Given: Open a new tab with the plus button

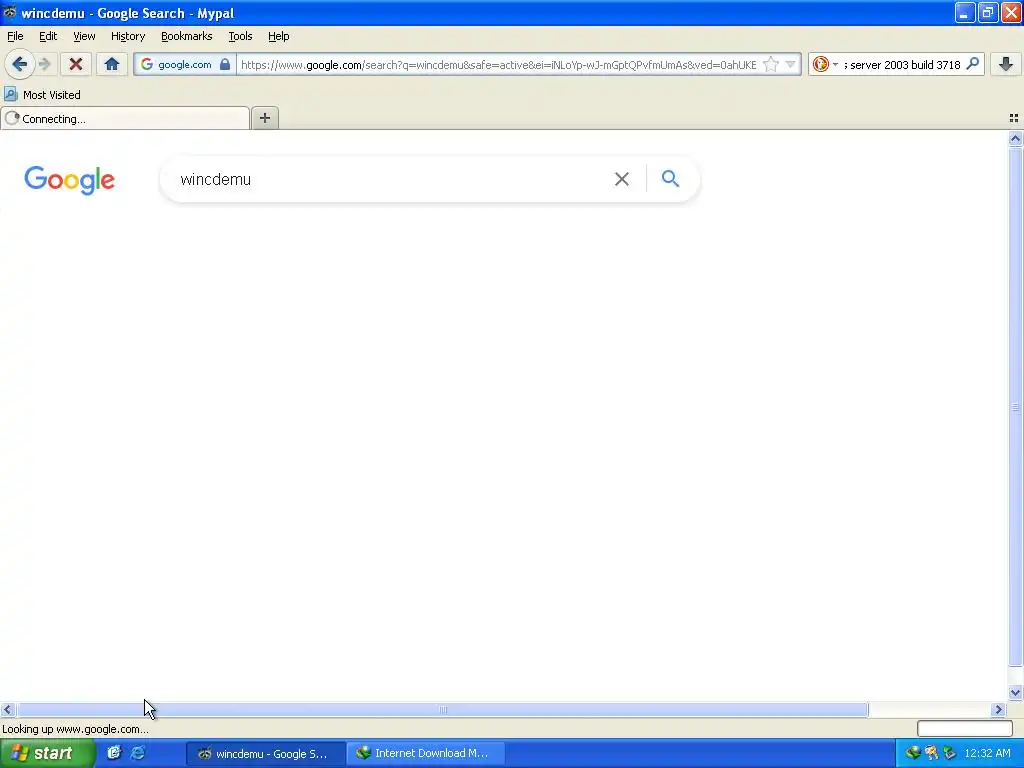Looking at the screenshot, I should (x=264, y=118).
